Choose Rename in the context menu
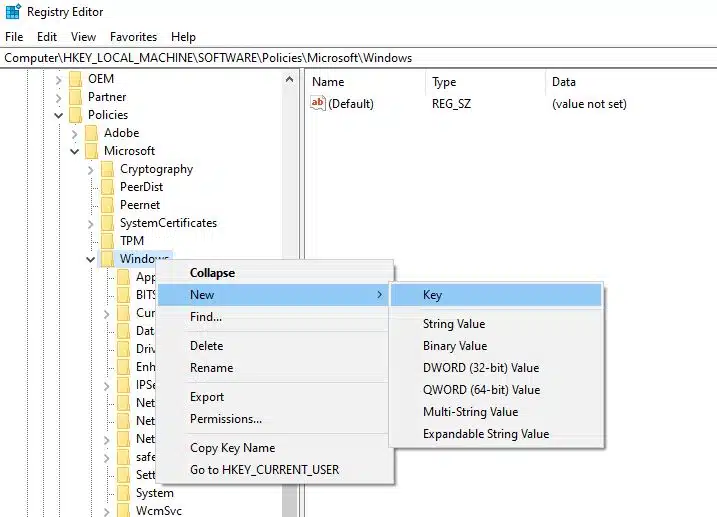The image size is (717, 517). (x=275, y=368)
